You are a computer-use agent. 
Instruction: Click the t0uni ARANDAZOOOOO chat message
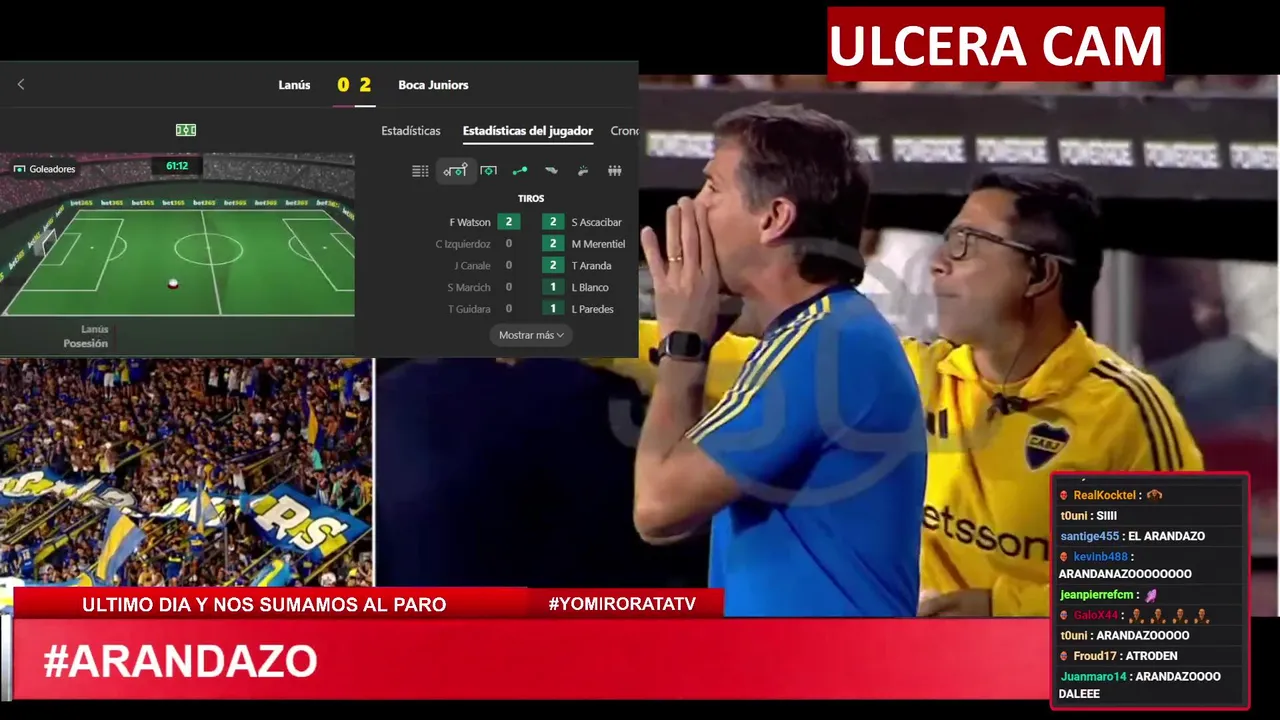click(1124, 636)
